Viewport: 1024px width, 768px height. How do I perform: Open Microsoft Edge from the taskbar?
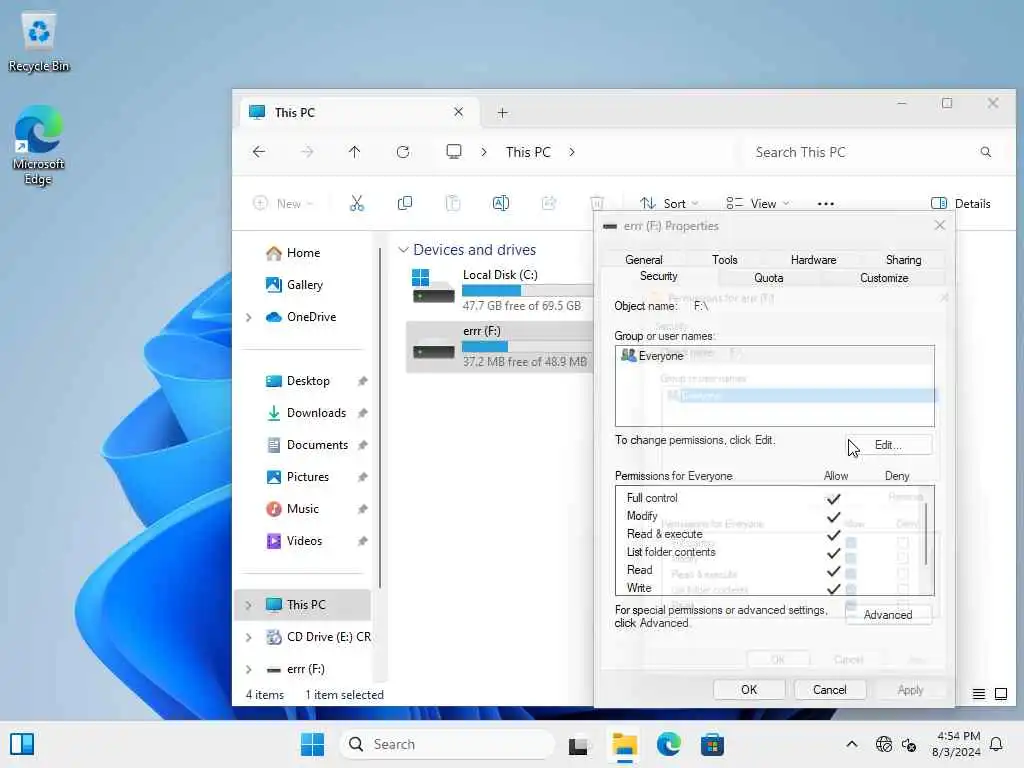(x=669, y=744)
